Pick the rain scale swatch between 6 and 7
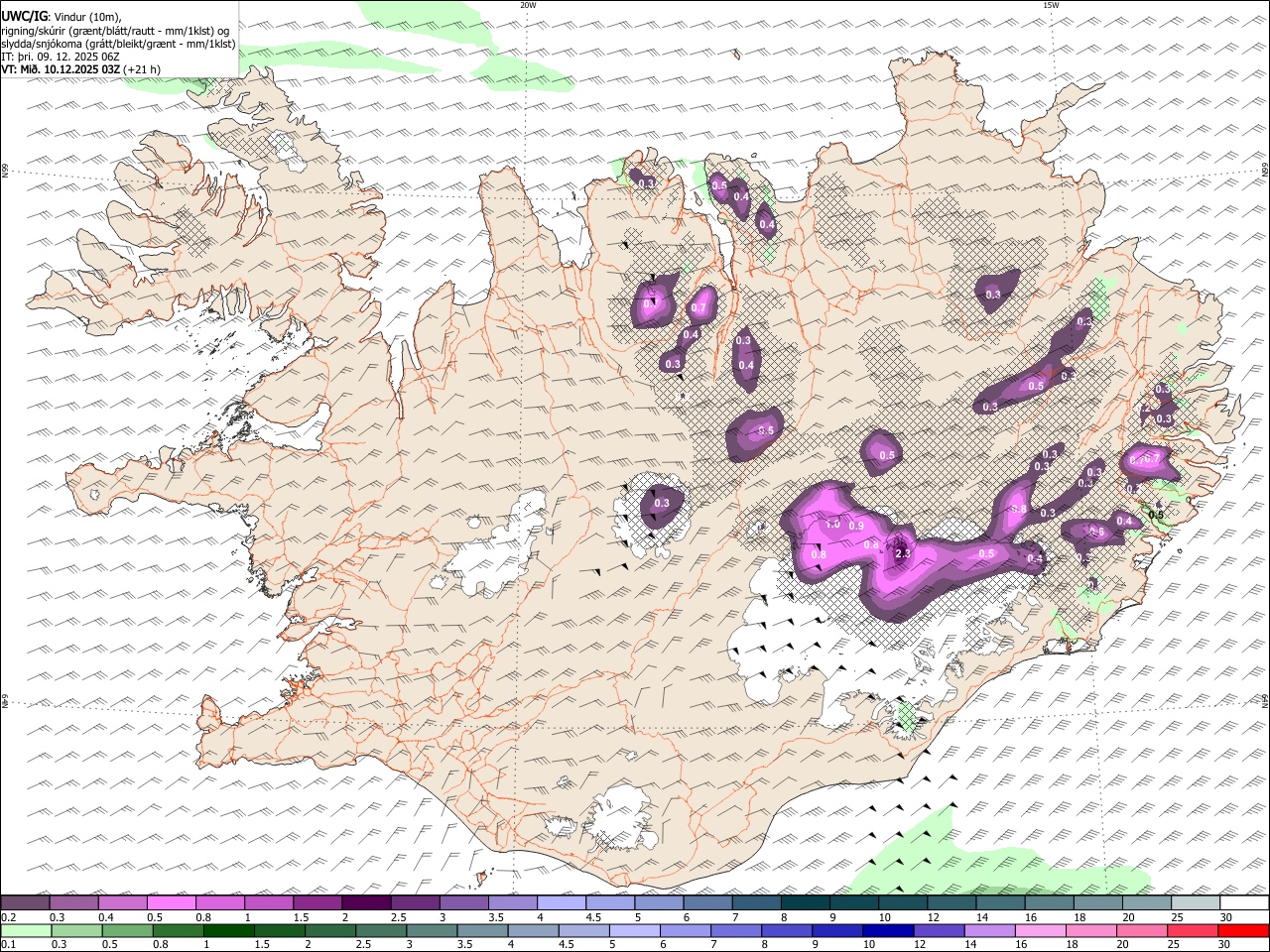The image size is (1270, 952). 685,930
